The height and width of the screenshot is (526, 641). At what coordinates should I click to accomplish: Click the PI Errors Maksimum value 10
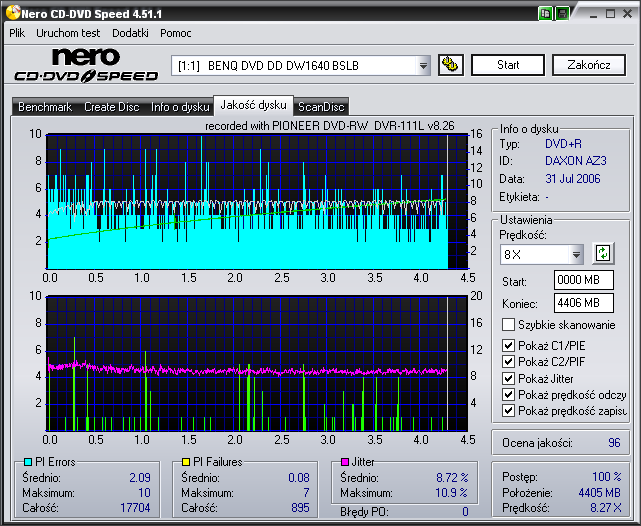[x=144, y=493]
